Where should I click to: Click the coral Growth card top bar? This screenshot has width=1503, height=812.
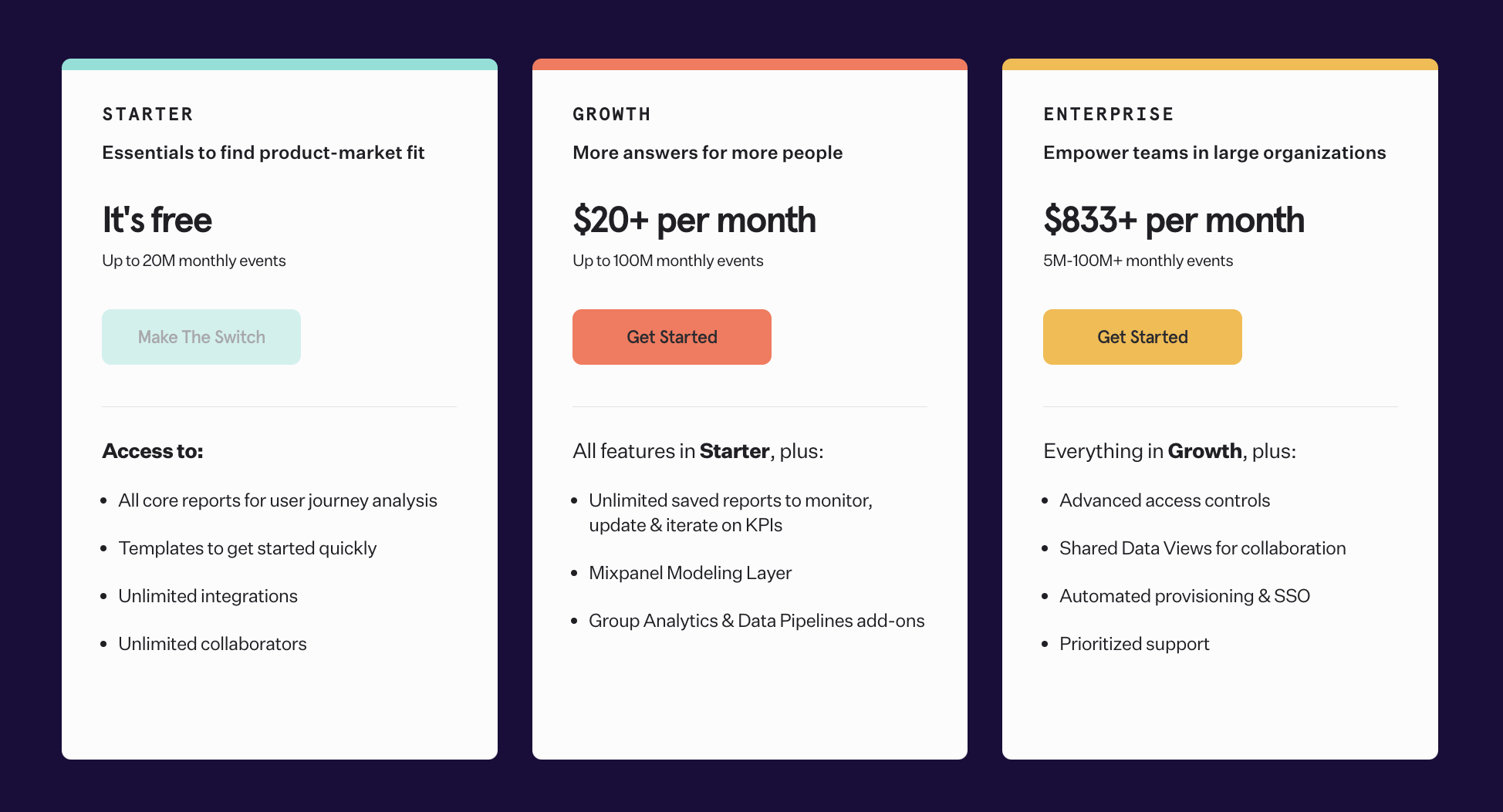point(750,64)
